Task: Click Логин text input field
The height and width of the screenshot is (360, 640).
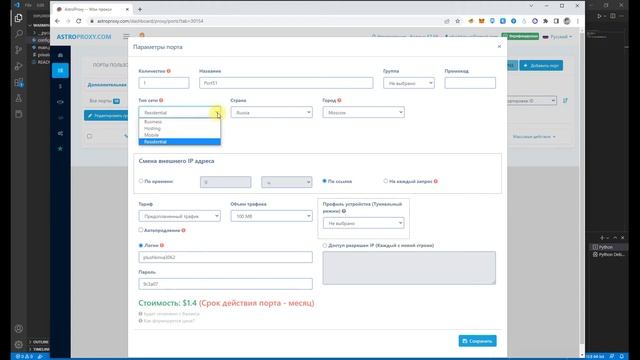Action: tap(226, 257)
